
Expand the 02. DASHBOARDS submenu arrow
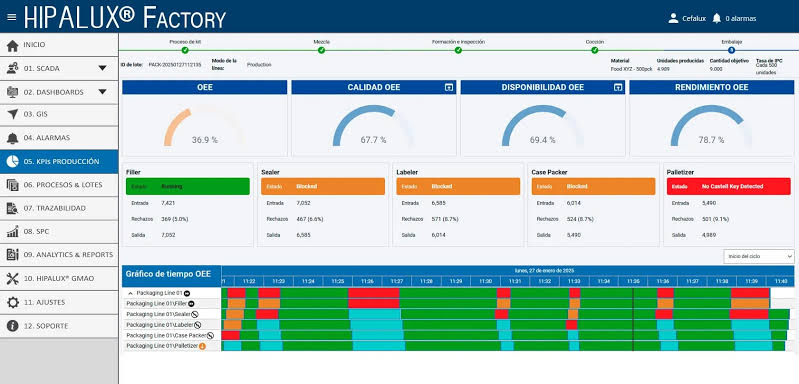click(102, 92)
